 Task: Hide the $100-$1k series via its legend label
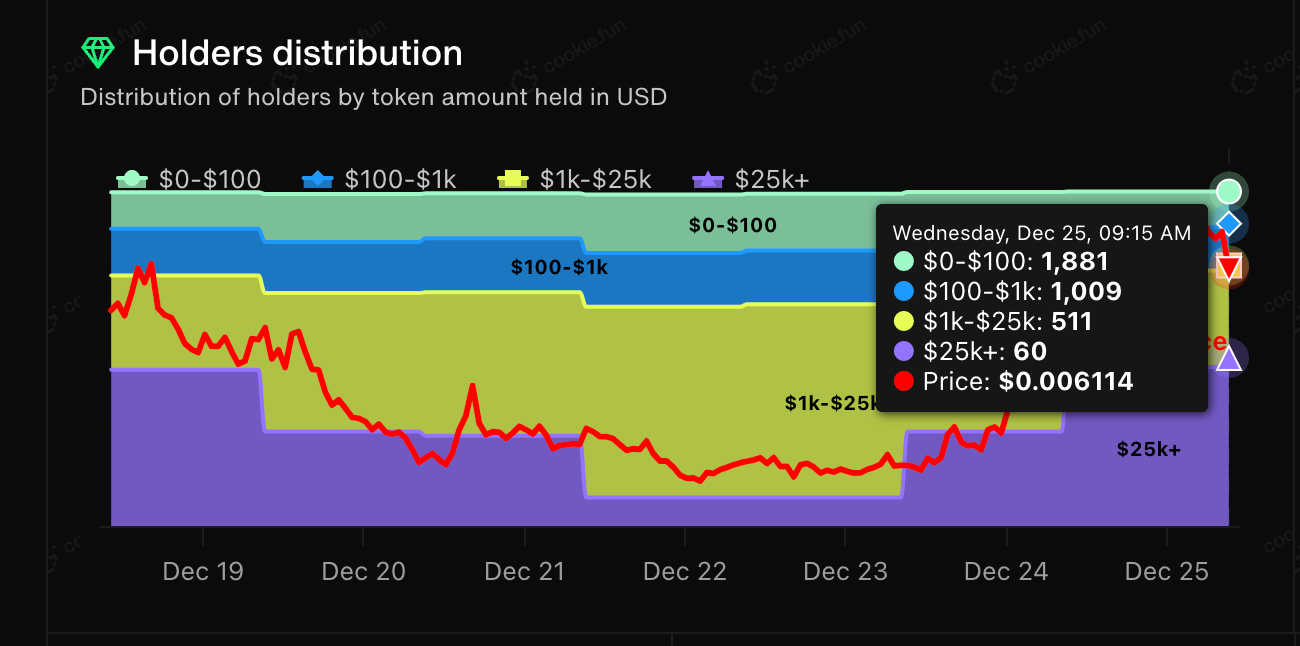(x=400, y=180)
